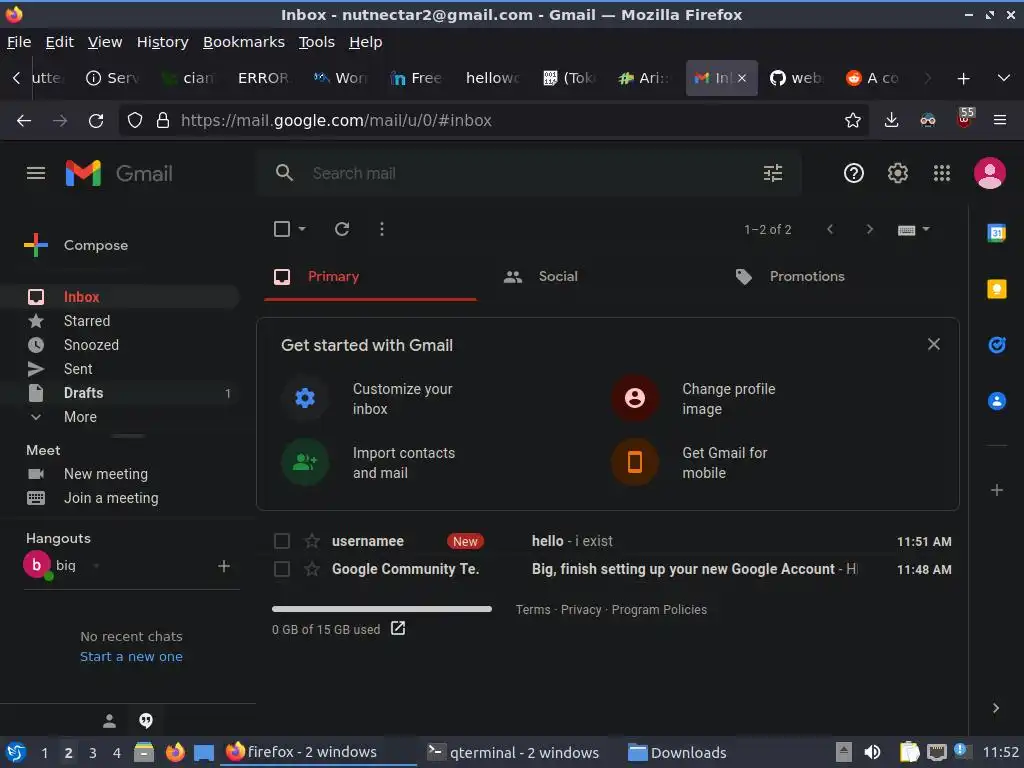Open the Tools menu
The width and height of the screenshot is (1024, 768).
tap(317, 42)
